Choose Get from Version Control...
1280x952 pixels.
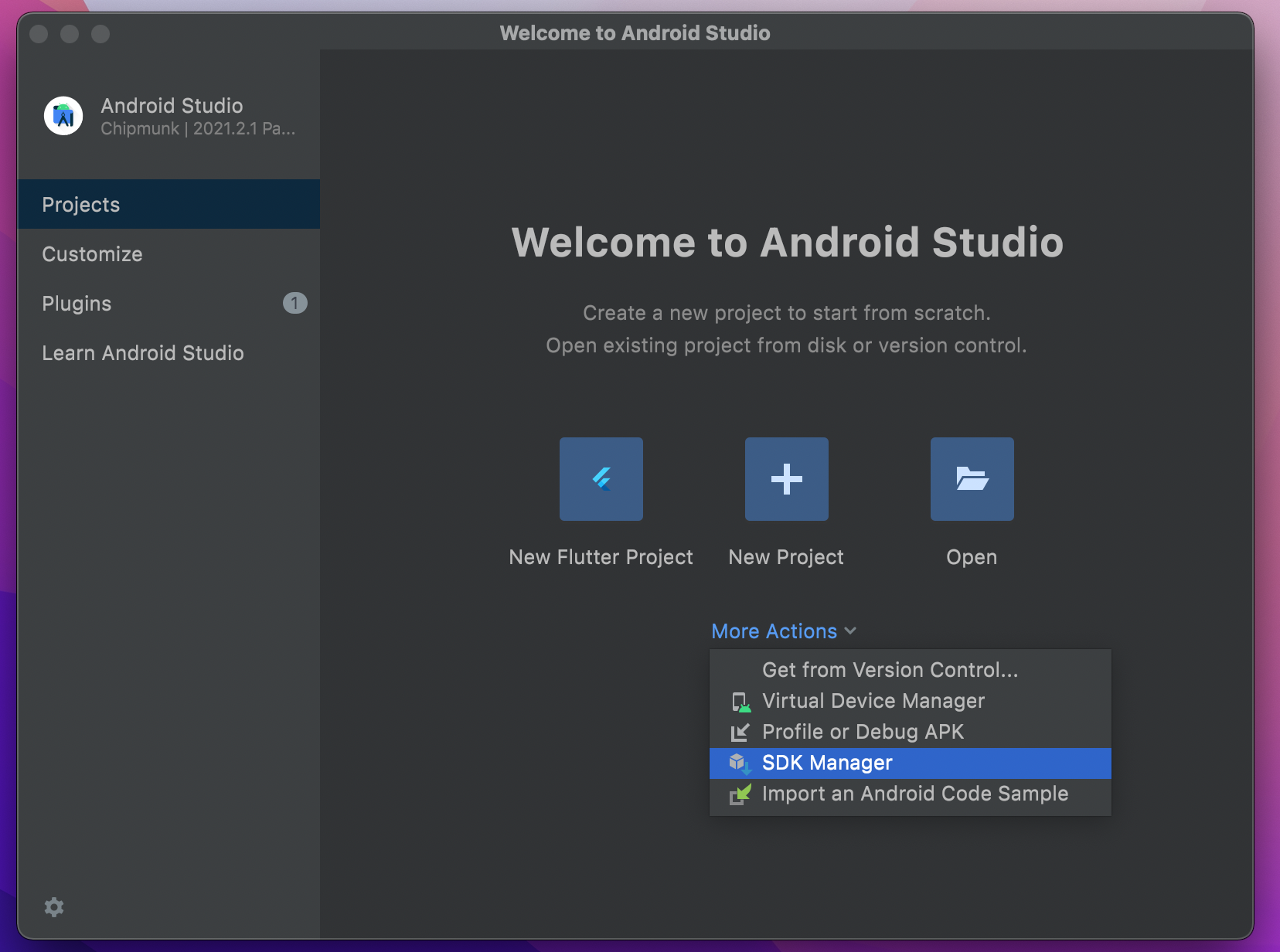pyautogui.click(x=911, y=670)
